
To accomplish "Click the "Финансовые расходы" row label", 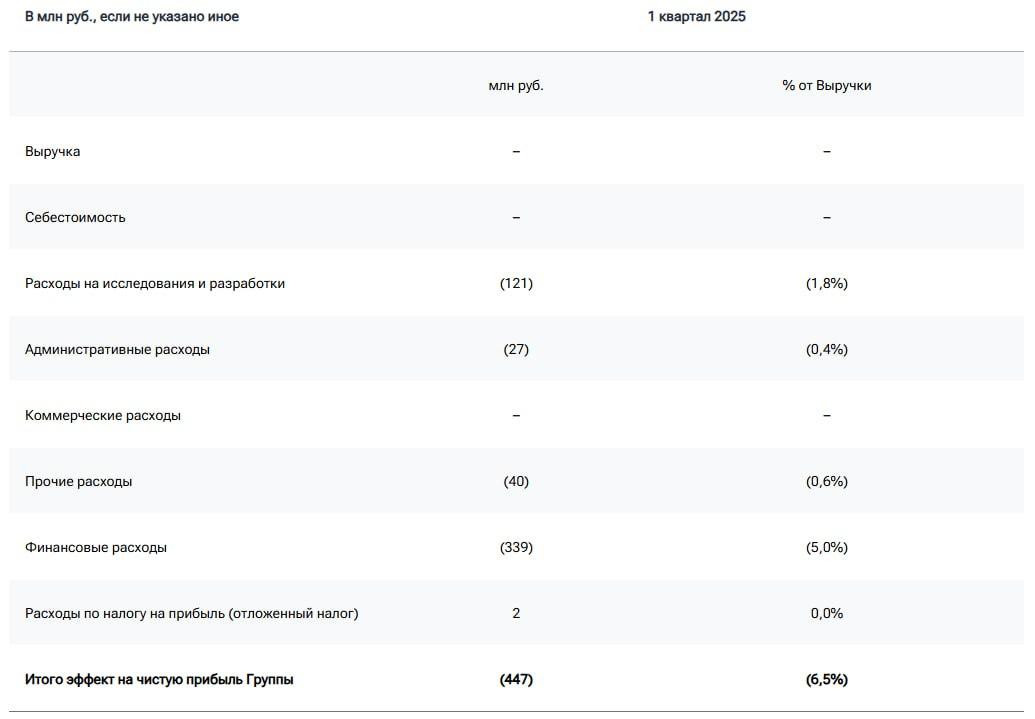I will tap(96, 547).
